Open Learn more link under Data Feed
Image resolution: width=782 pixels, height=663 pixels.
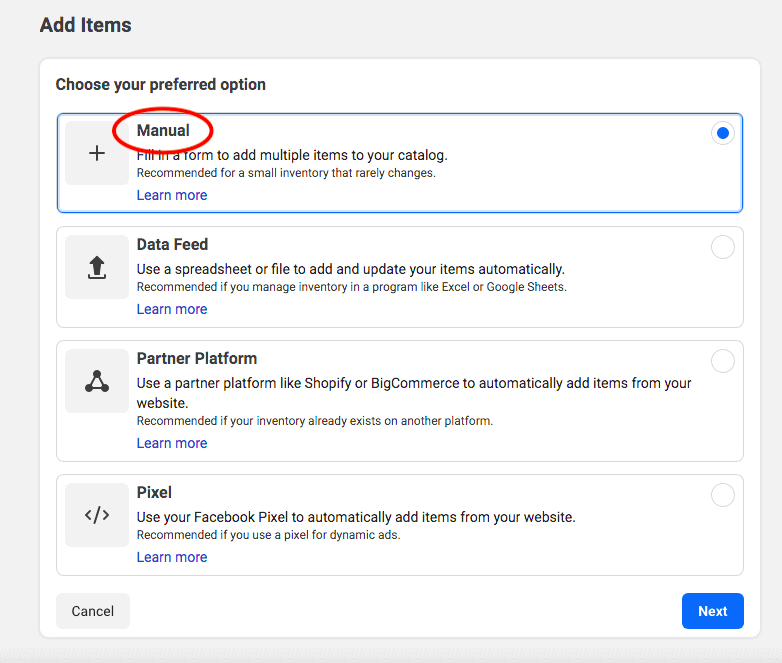172,309
